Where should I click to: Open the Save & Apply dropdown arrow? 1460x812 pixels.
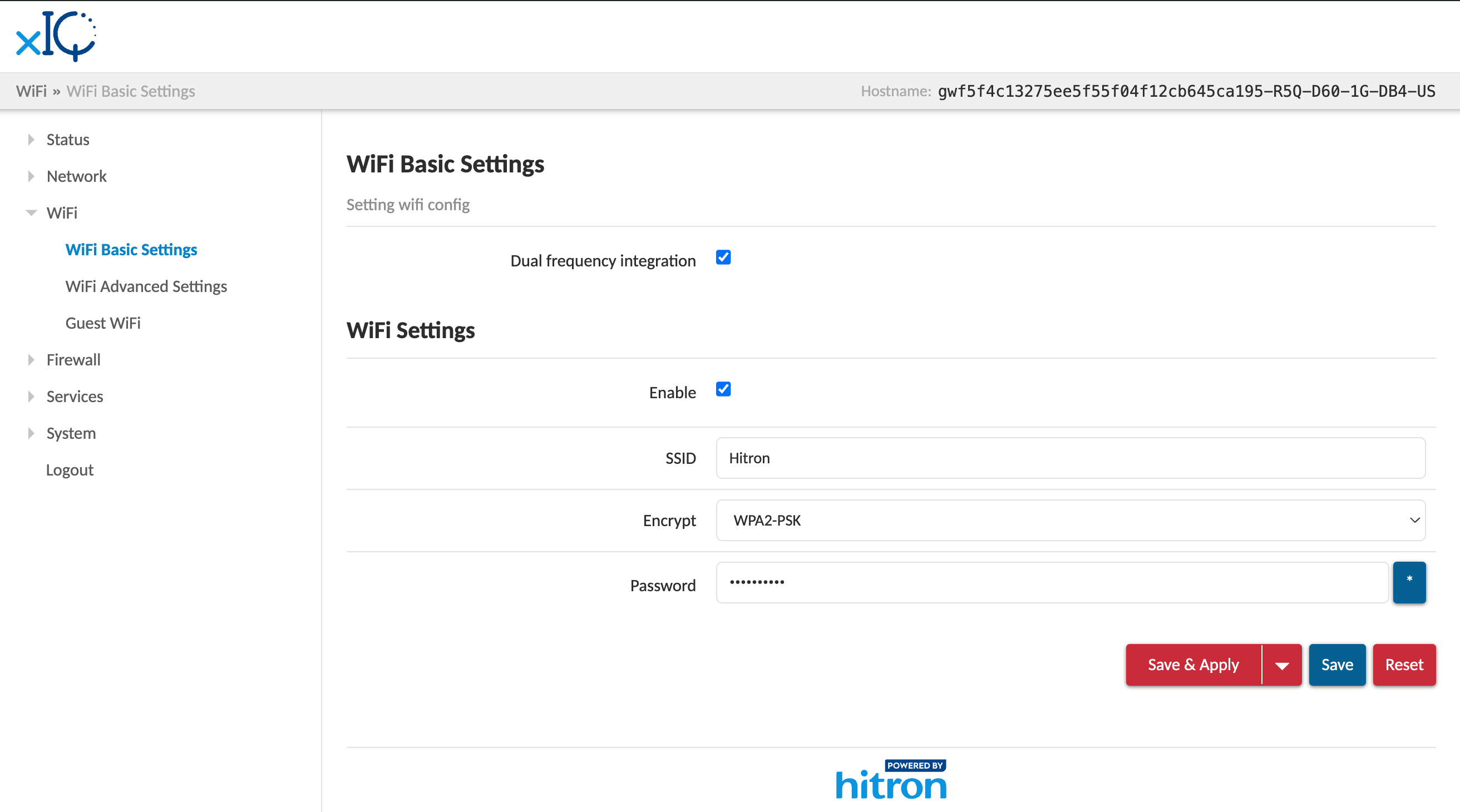1282,665
